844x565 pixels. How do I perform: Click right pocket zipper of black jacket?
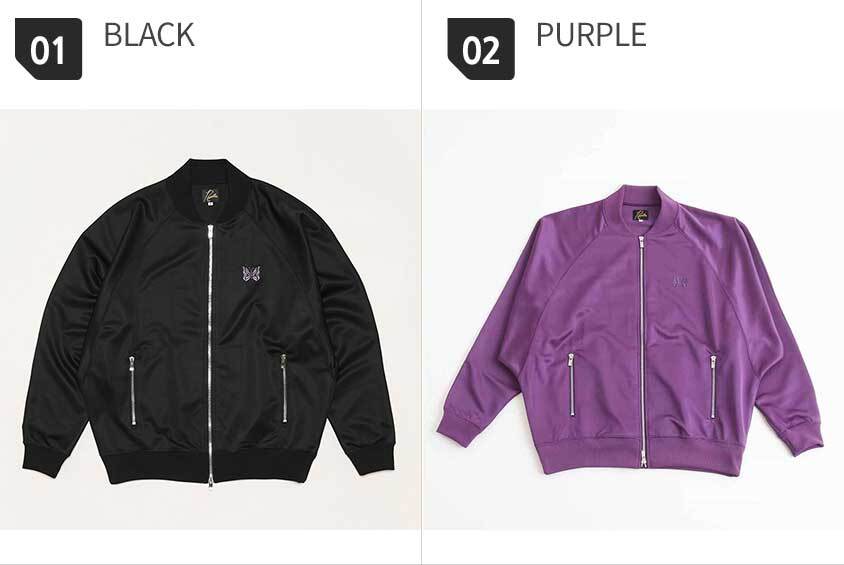(284, 387)
